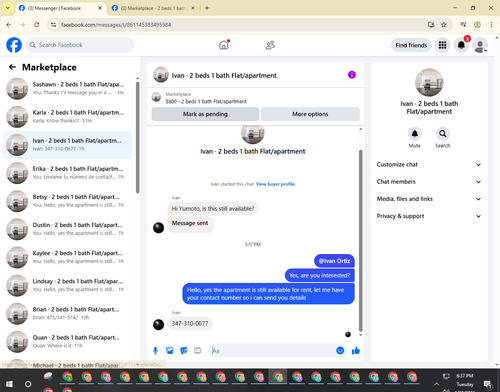Click the chat messages scrollbar
Screen dimensions: 500x392
coord(360,240)
